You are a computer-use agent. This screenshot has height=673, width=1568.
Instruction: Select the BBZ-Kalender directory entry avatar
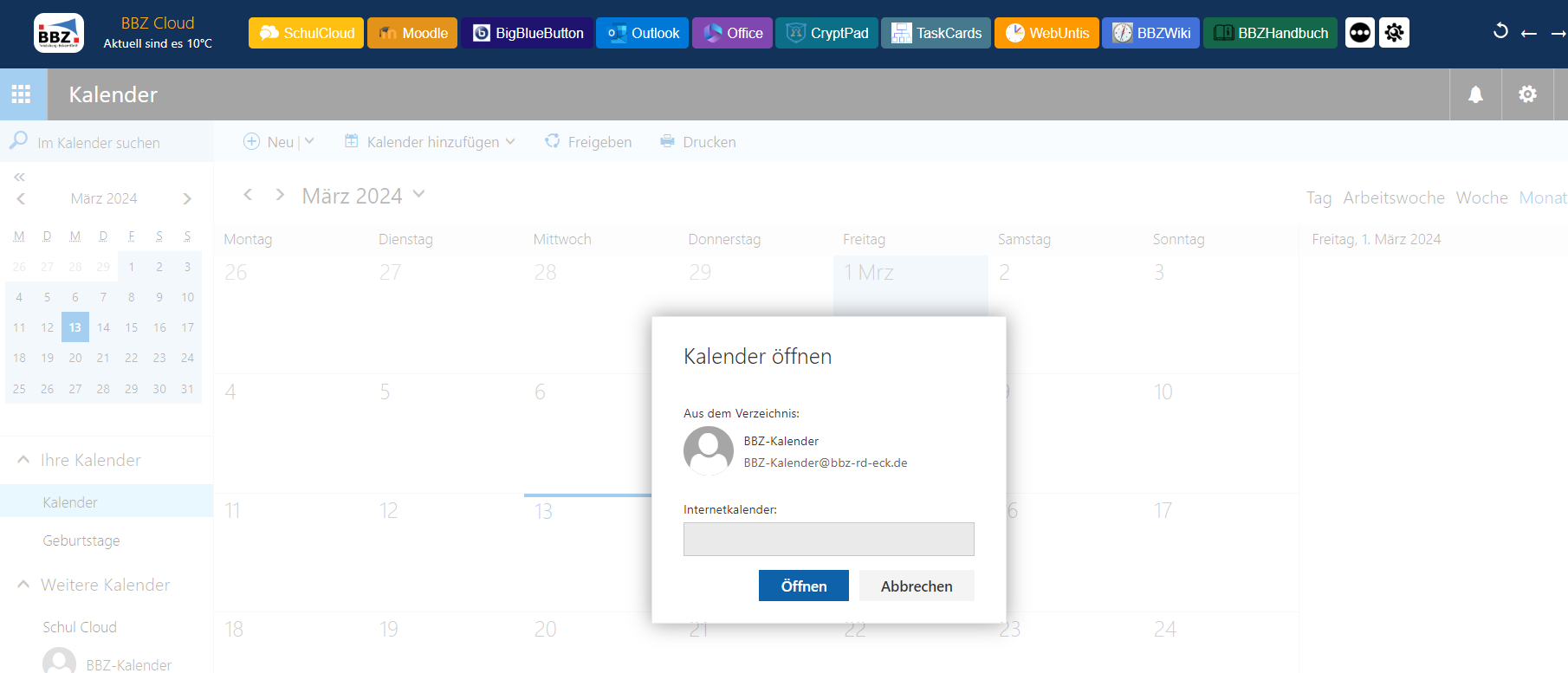tap(708, 450)
